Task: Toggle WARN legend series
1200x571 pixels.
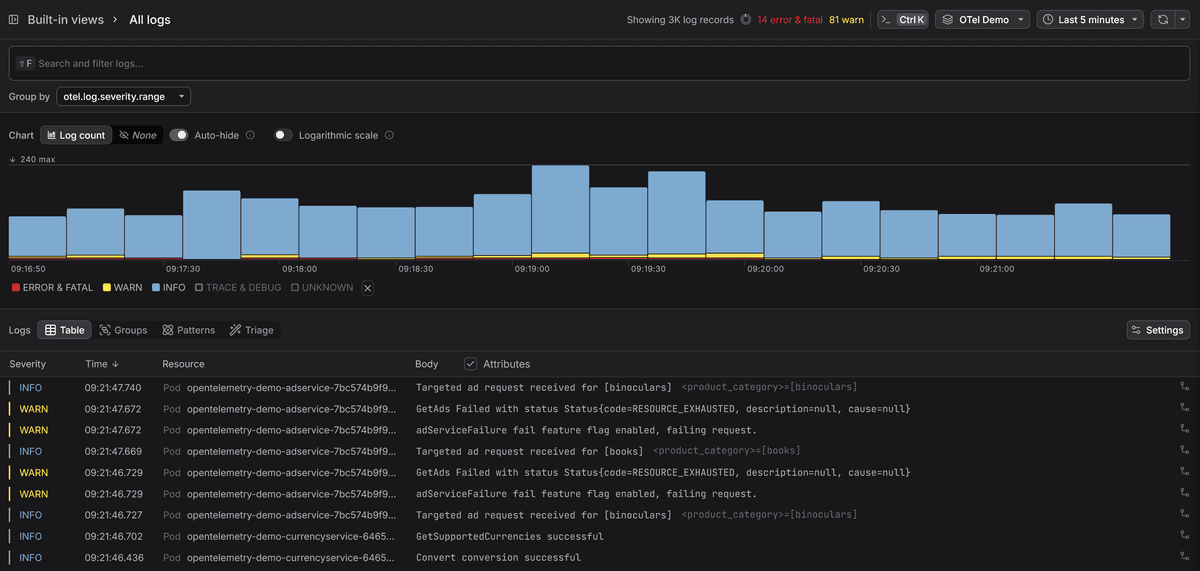Action: 122,288
